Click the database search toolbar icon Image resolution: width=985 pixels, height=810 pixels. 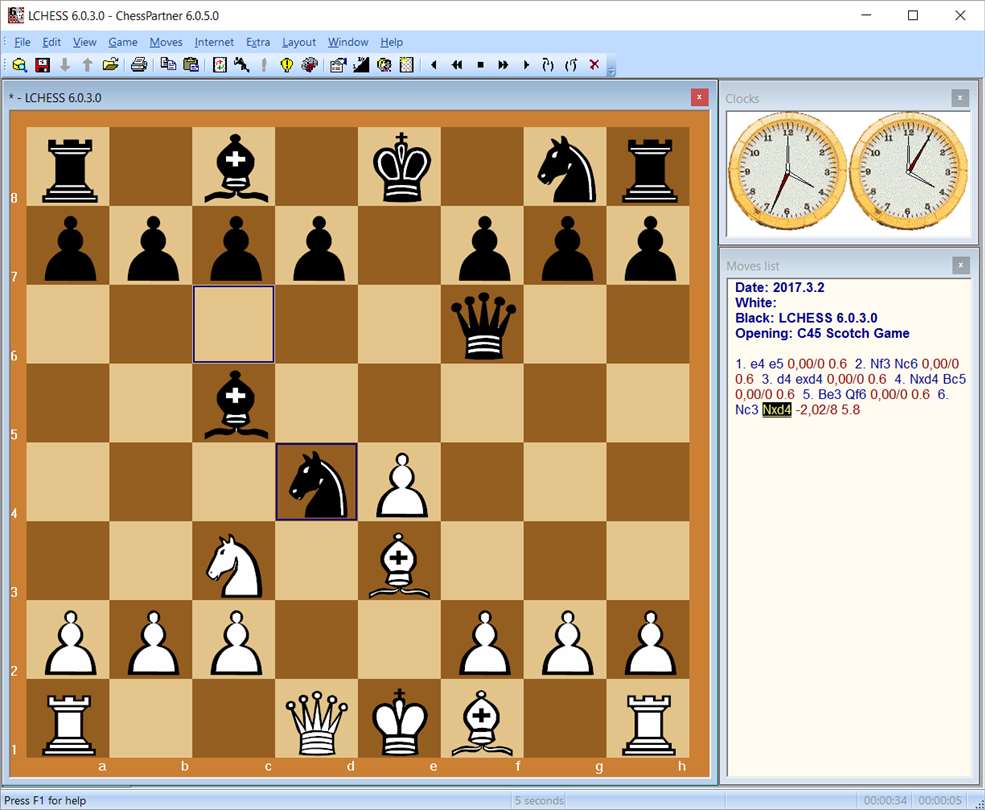pyautogui.click(x=19, y=65)
